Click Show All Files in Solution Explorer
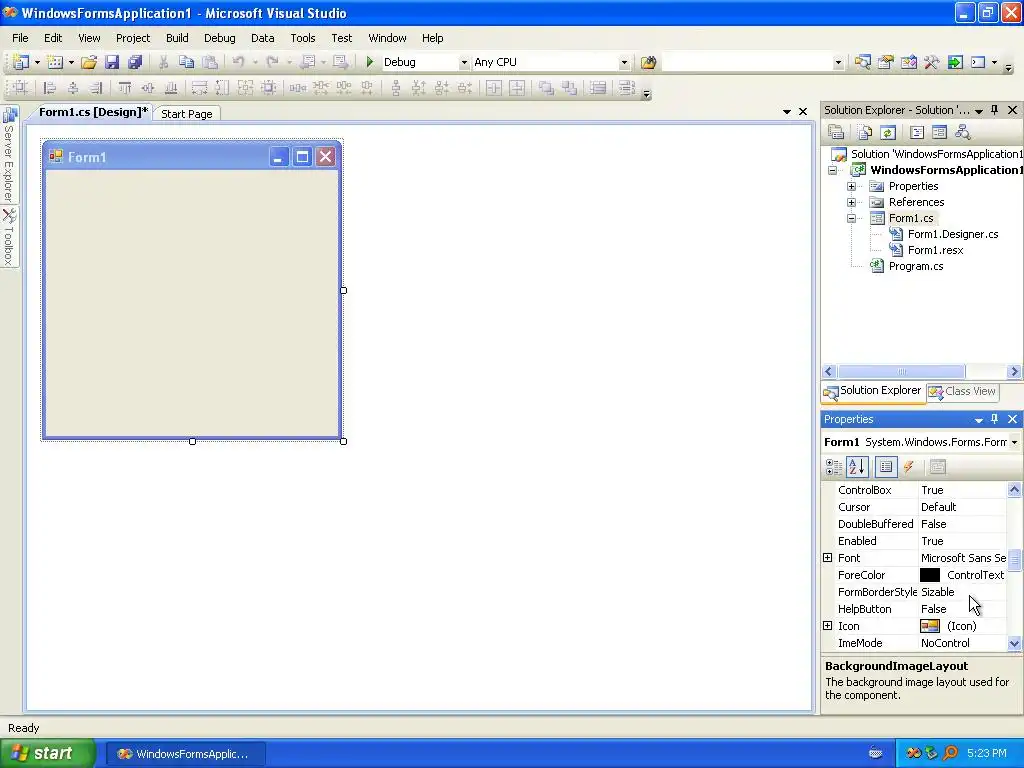The height and width of the screenshot is (768, 1024). click(865, 133)
